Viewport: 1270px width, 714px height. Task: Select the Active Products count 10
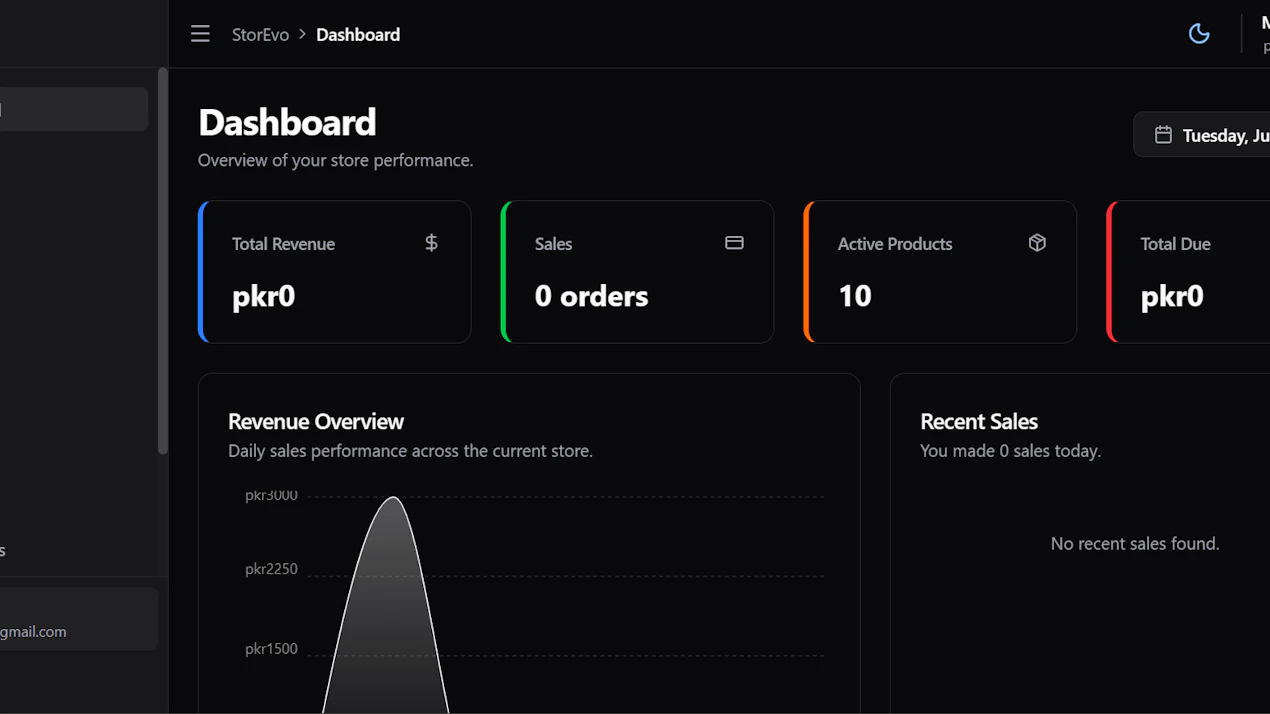[855, 296]
